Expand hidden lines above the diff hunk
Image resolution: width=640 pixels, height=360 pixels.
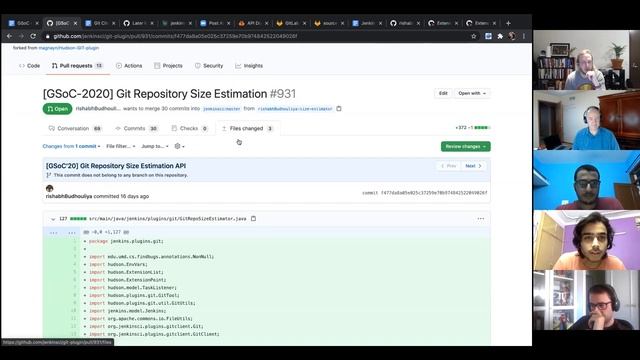point(62,232)
